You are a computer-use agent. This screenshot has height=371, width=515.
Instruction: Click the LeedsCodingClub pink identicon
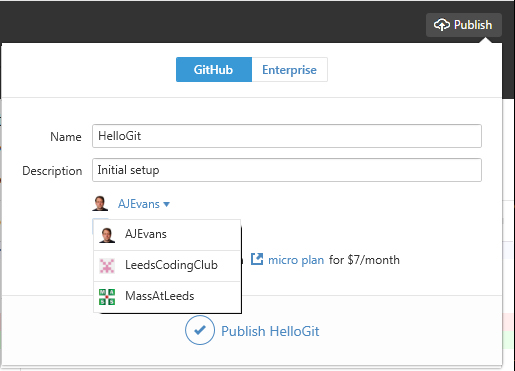[x=107, y=266]
